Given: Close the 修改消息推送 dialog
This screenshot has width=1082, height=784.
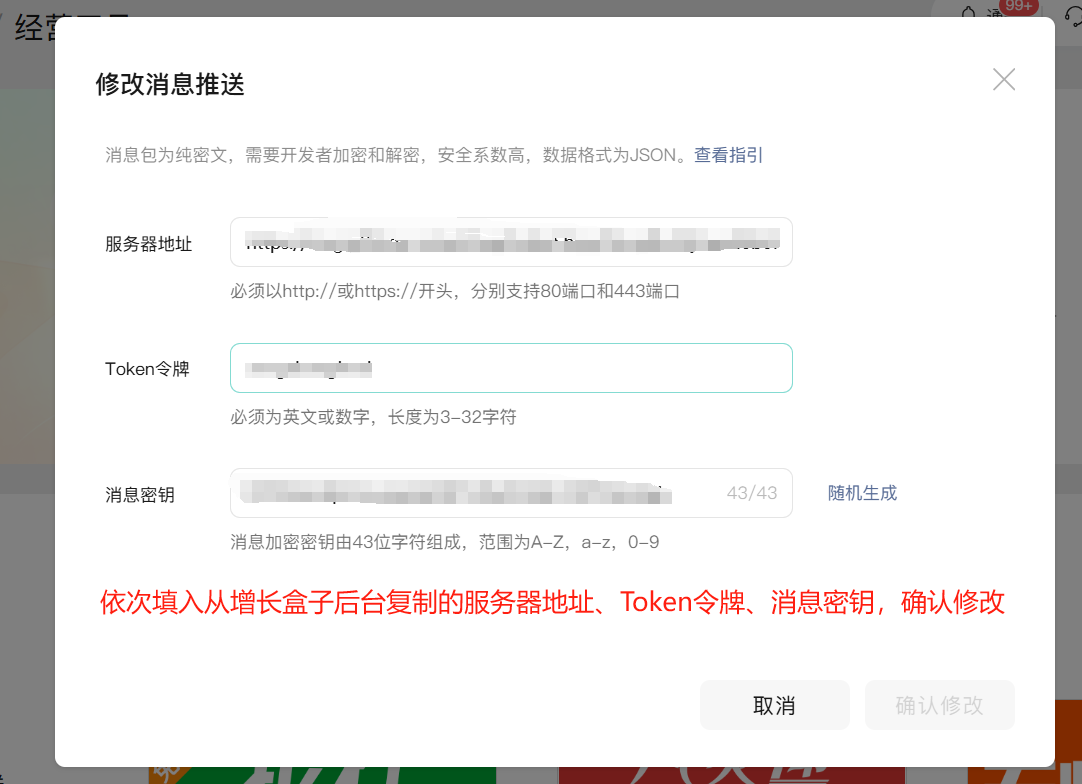Looking at the screenshot, I should 1004,80.
